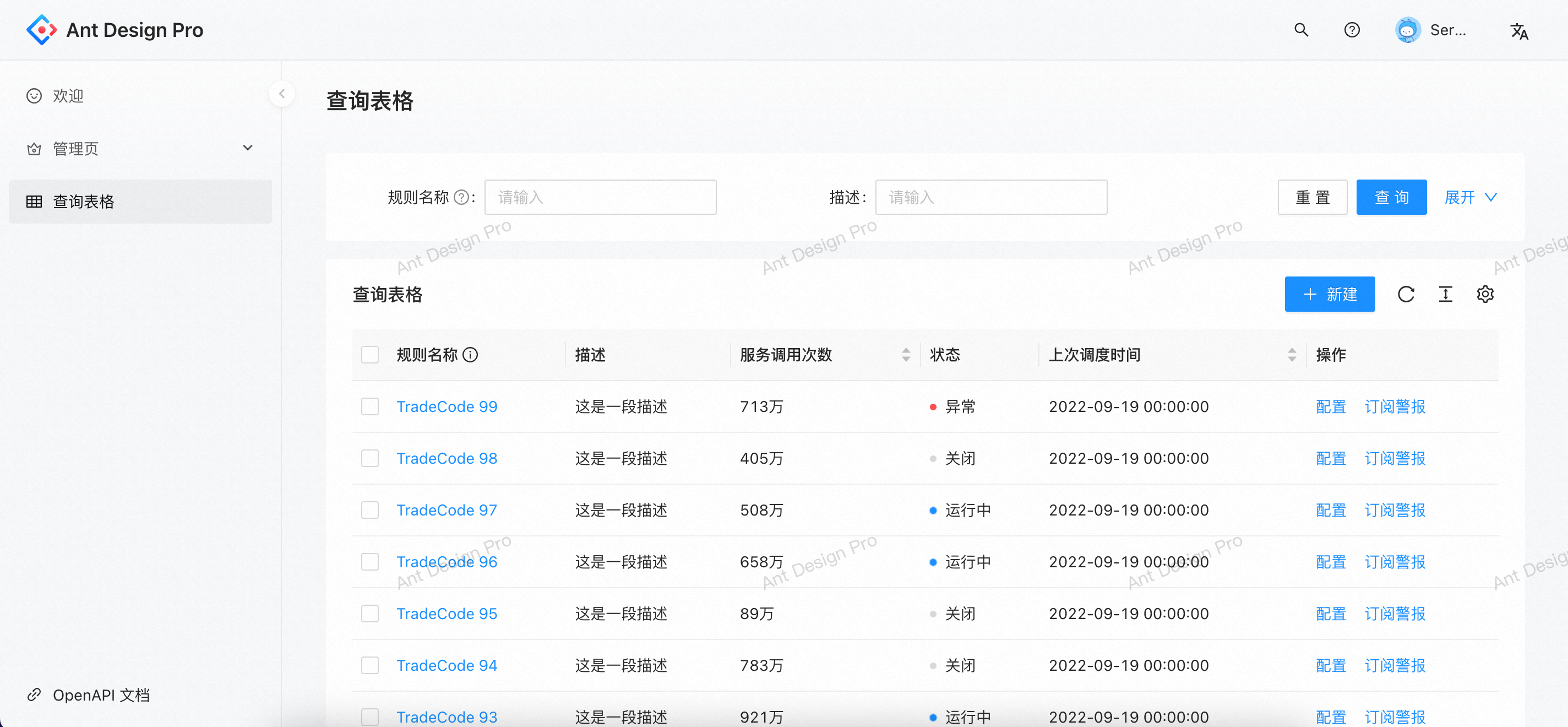Focus the 规则名称 input field
The height and width of the screenshot is (727, 1568).
coord(600,197)
